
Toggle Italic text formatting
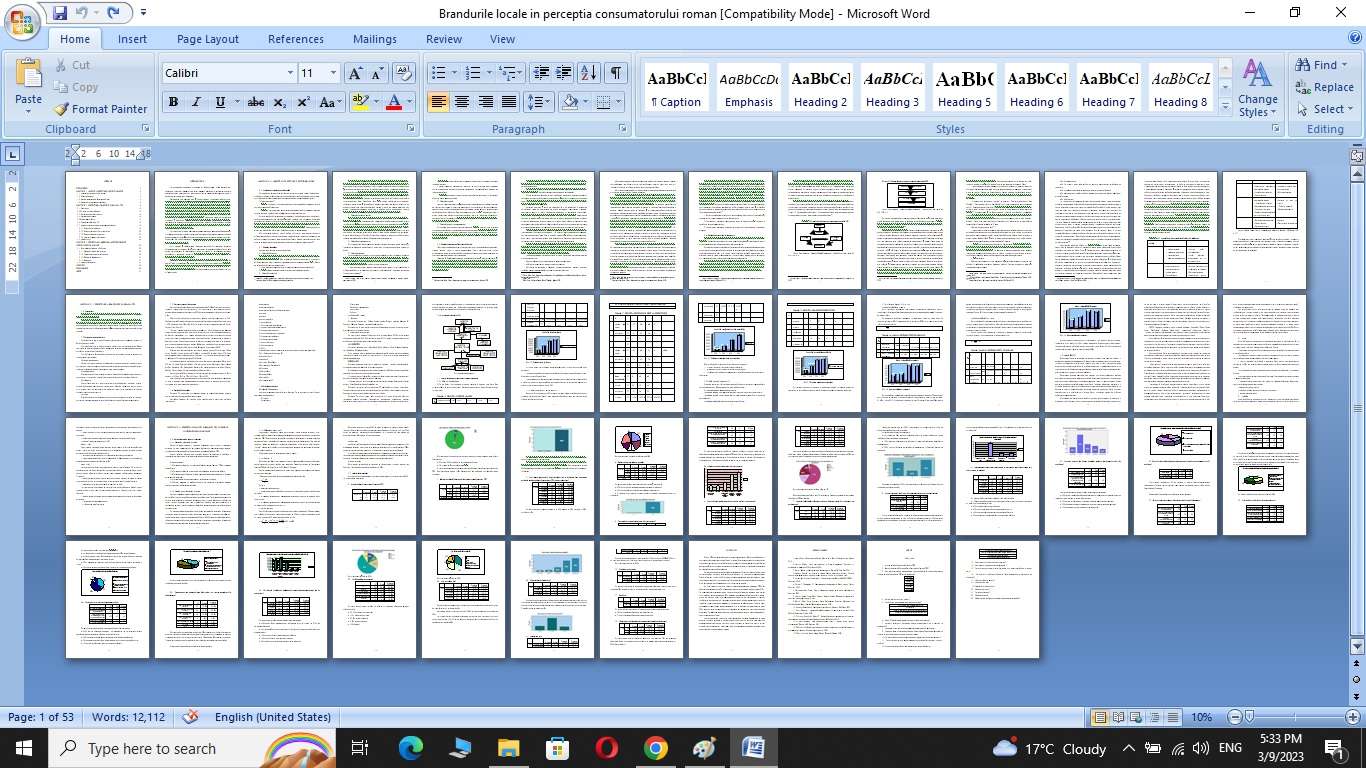click(196, 102)
